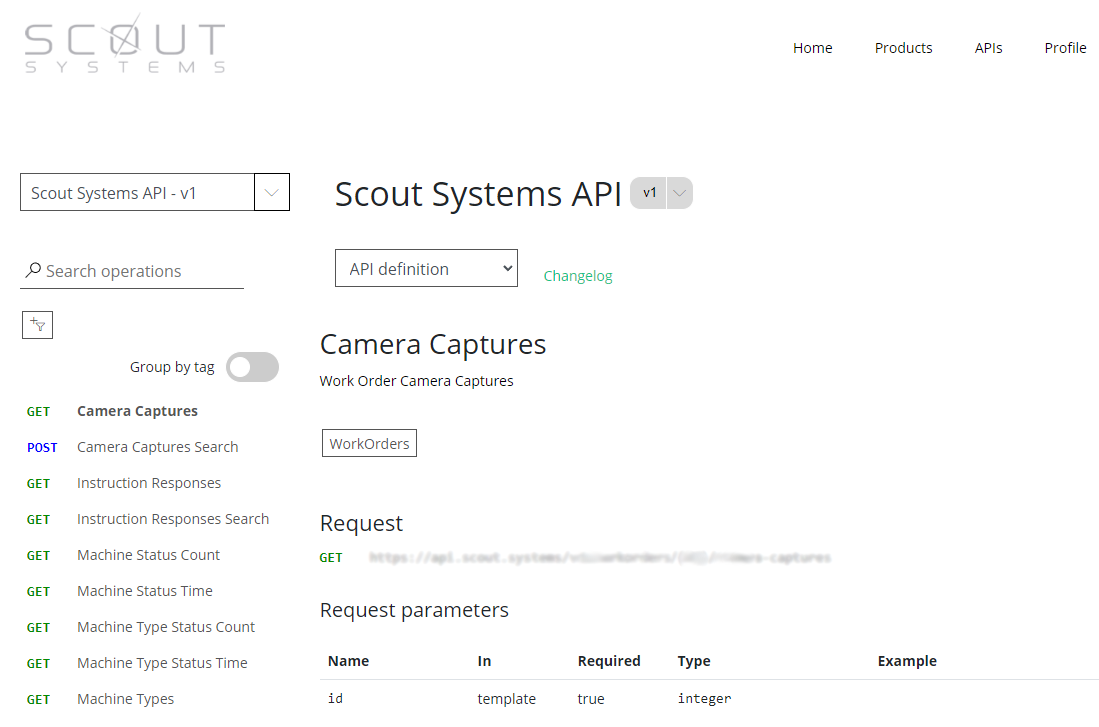Open the Machine Type Status Time operation
The width and height of the screenshot is (1099, 727).
click(162, 663)
